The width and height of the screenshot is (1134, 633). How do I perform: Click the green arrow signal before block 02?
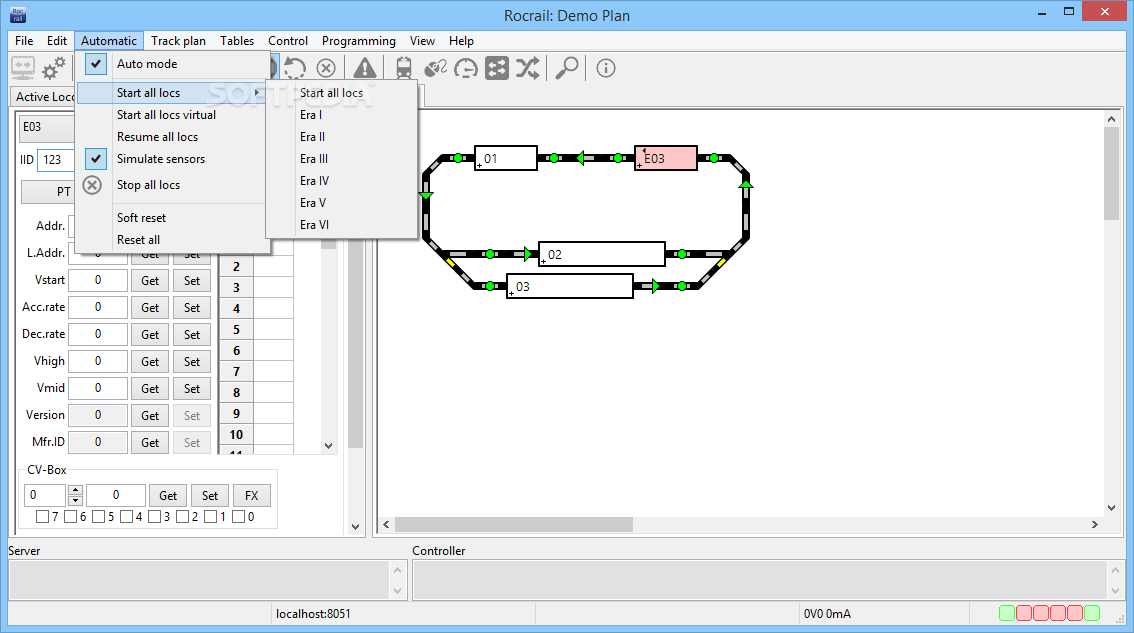[528, 254]
